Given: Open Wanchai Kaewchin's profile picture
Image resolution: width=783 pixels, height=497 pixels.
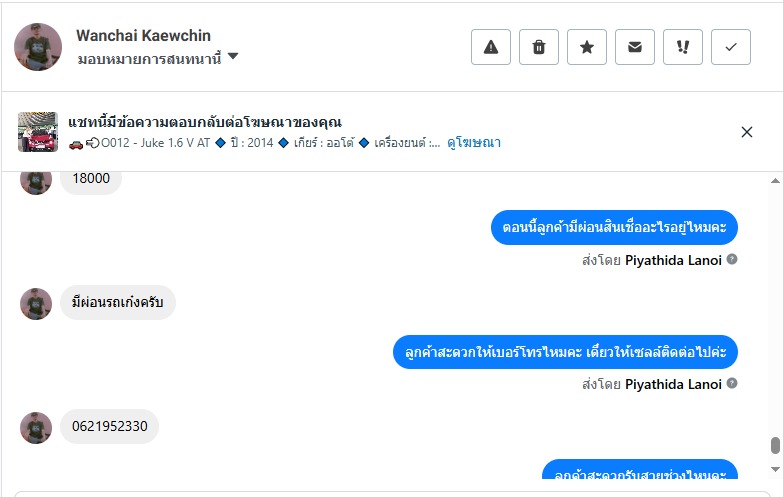Looking at the screenshot, I should pyautogui.click(x=38, y=47).
